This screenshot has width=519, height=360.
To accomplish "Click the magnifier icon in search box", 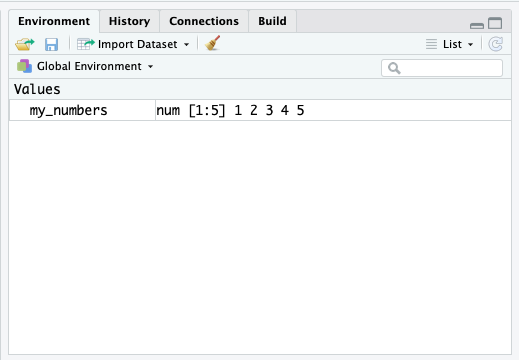I will (394, 68).
